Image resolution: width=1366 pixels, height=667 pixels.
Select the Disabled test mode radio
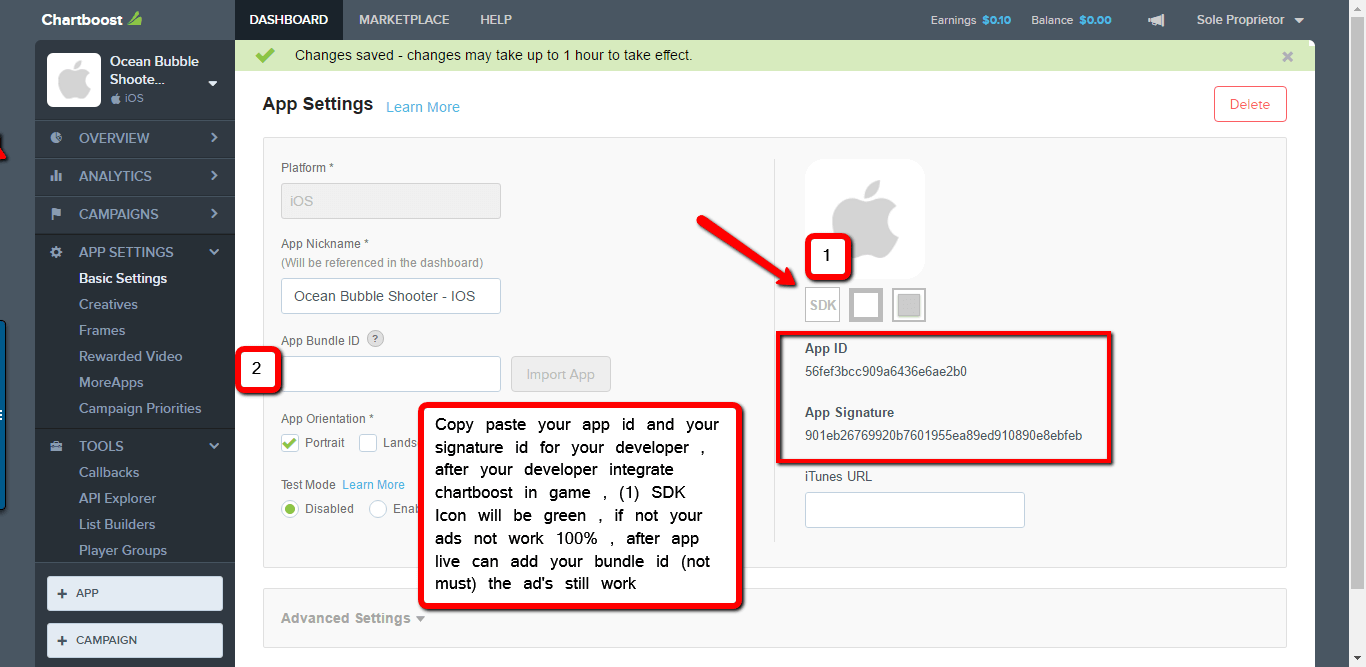tap(290, 509)
